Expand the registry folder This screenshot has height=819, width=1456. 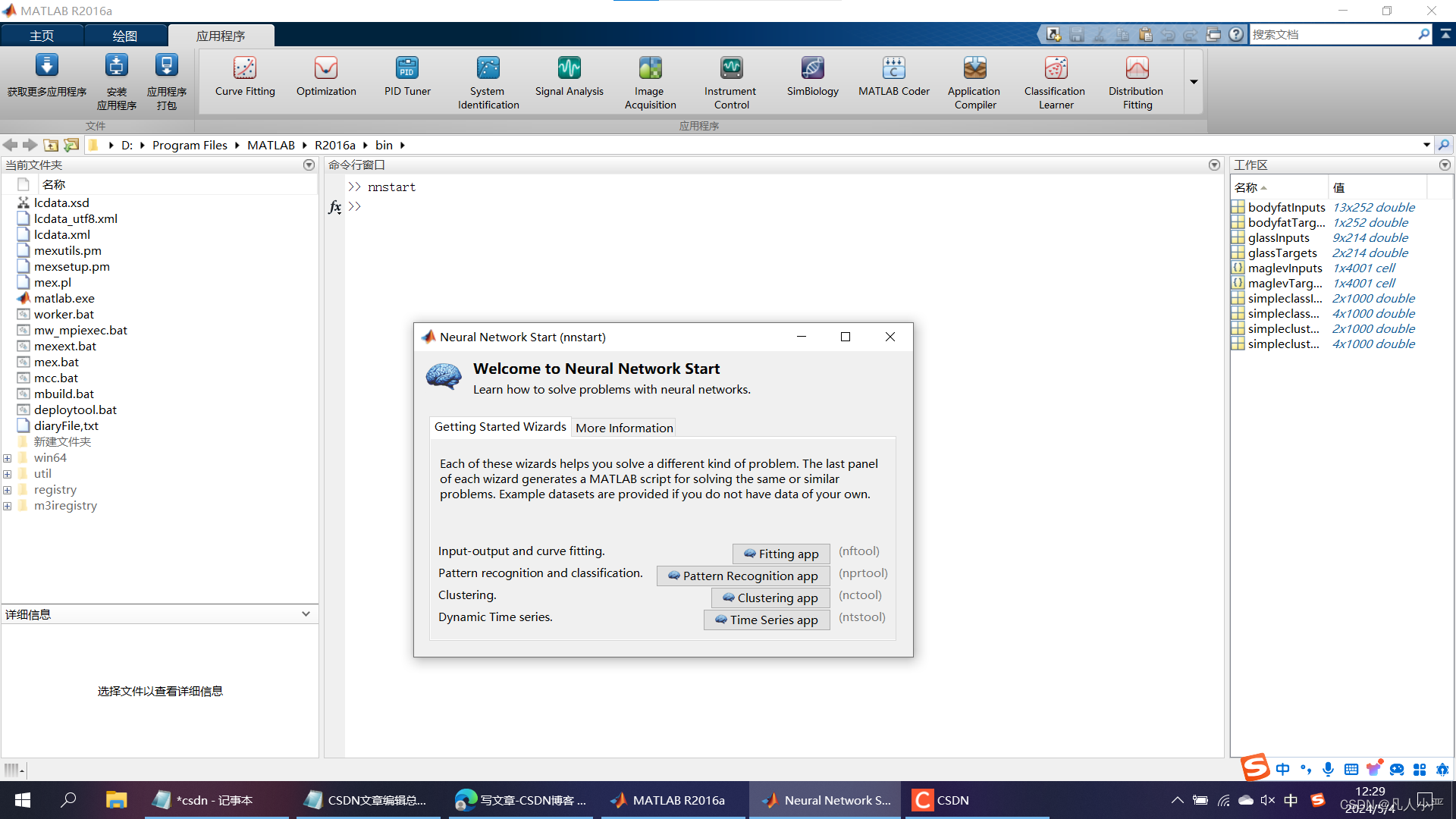click(x=7, y=490)
